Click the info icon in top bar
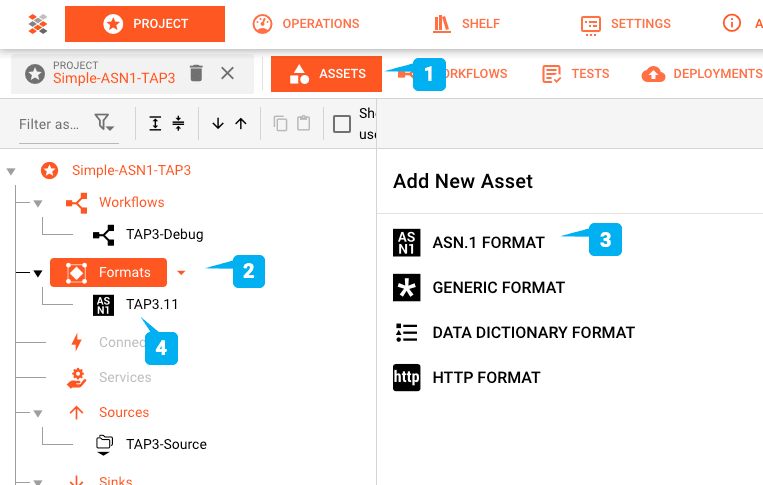This screenshot has height=485, width=763. coord(732,23)
